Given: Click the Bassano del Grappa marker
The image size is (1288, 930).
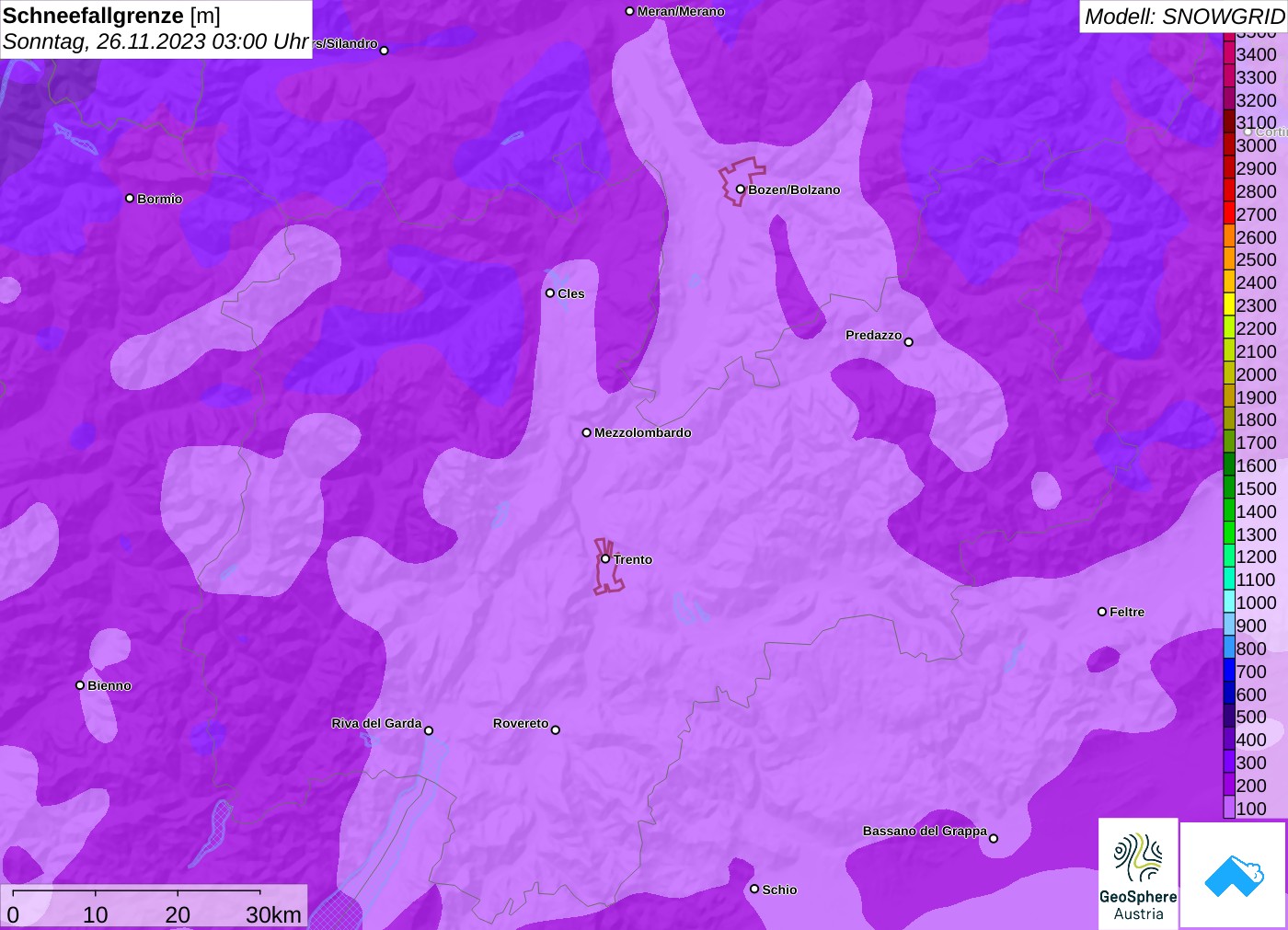Looking at the screenshot, I should (994, 838).
